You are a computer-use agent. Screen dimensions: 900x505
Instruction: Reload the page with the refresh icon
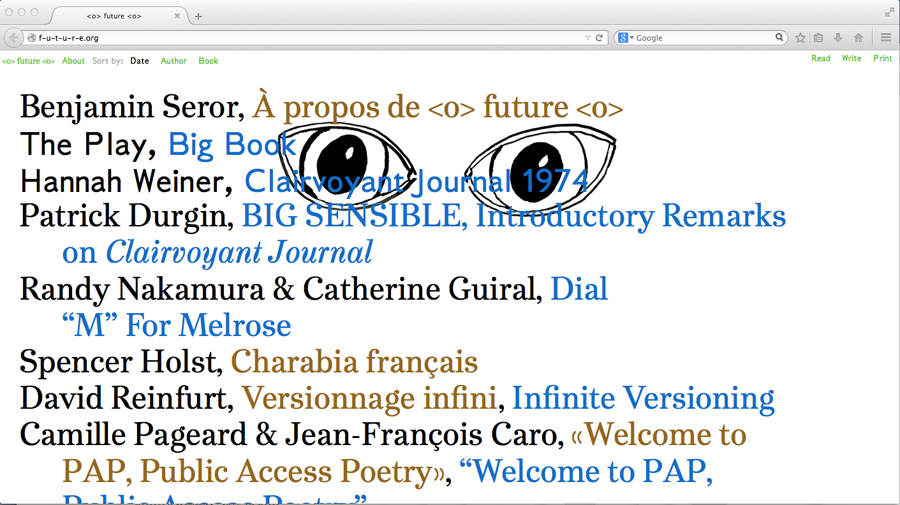pos(600,38)
